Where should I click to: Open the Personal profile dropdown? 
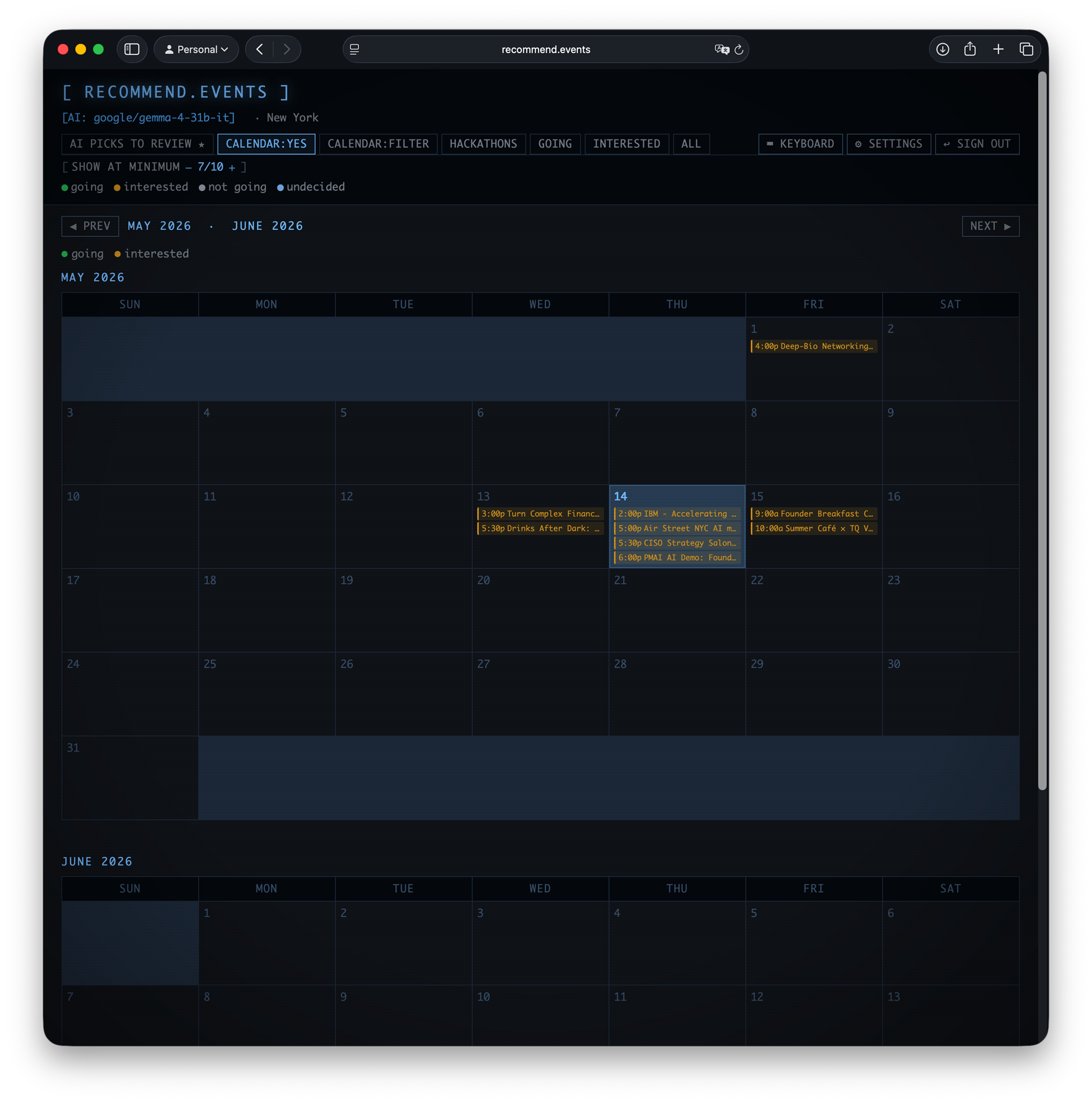point(196,50)
